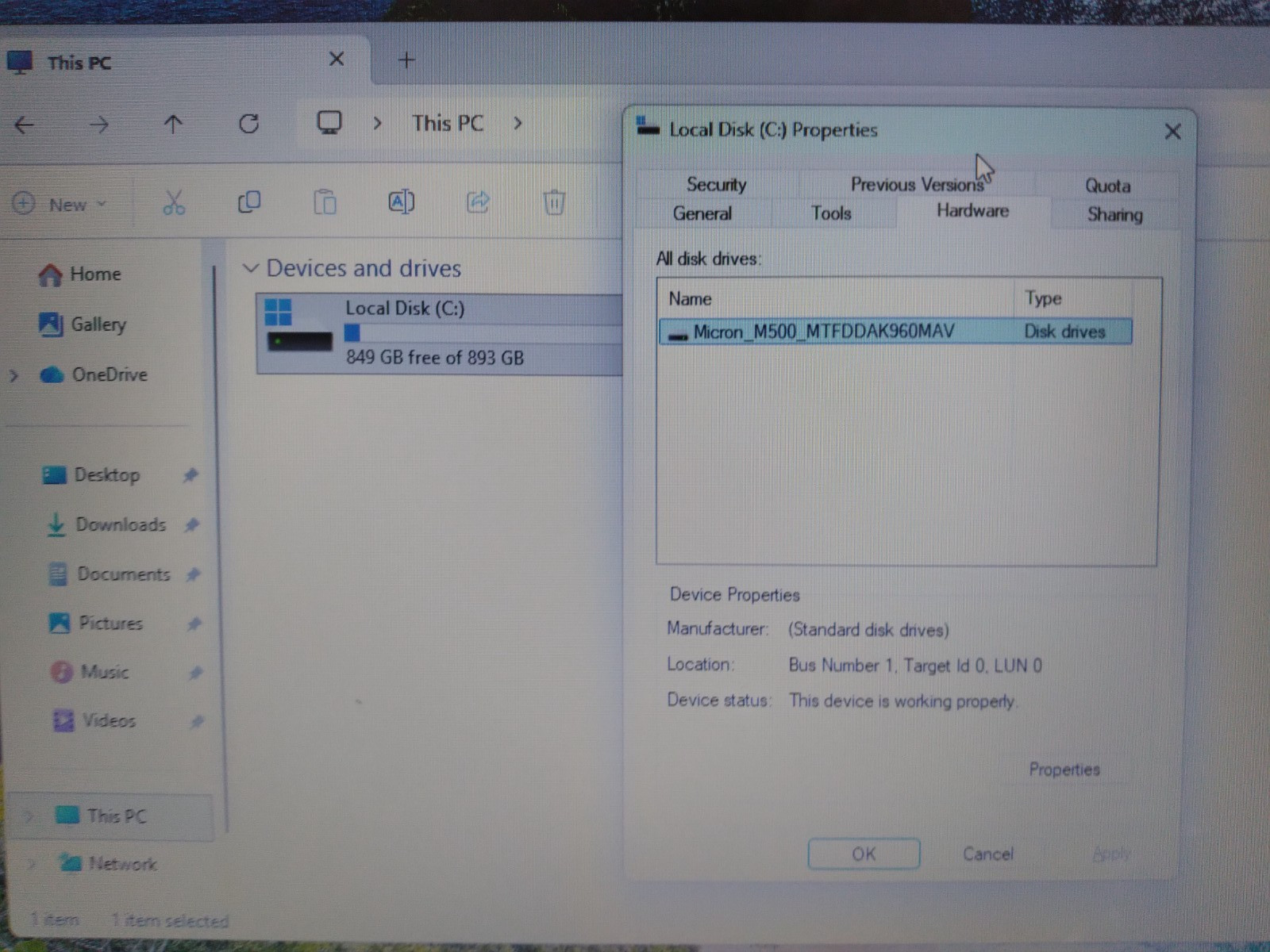
Task: Expand the Network tree node
Action: click(33, 864)
